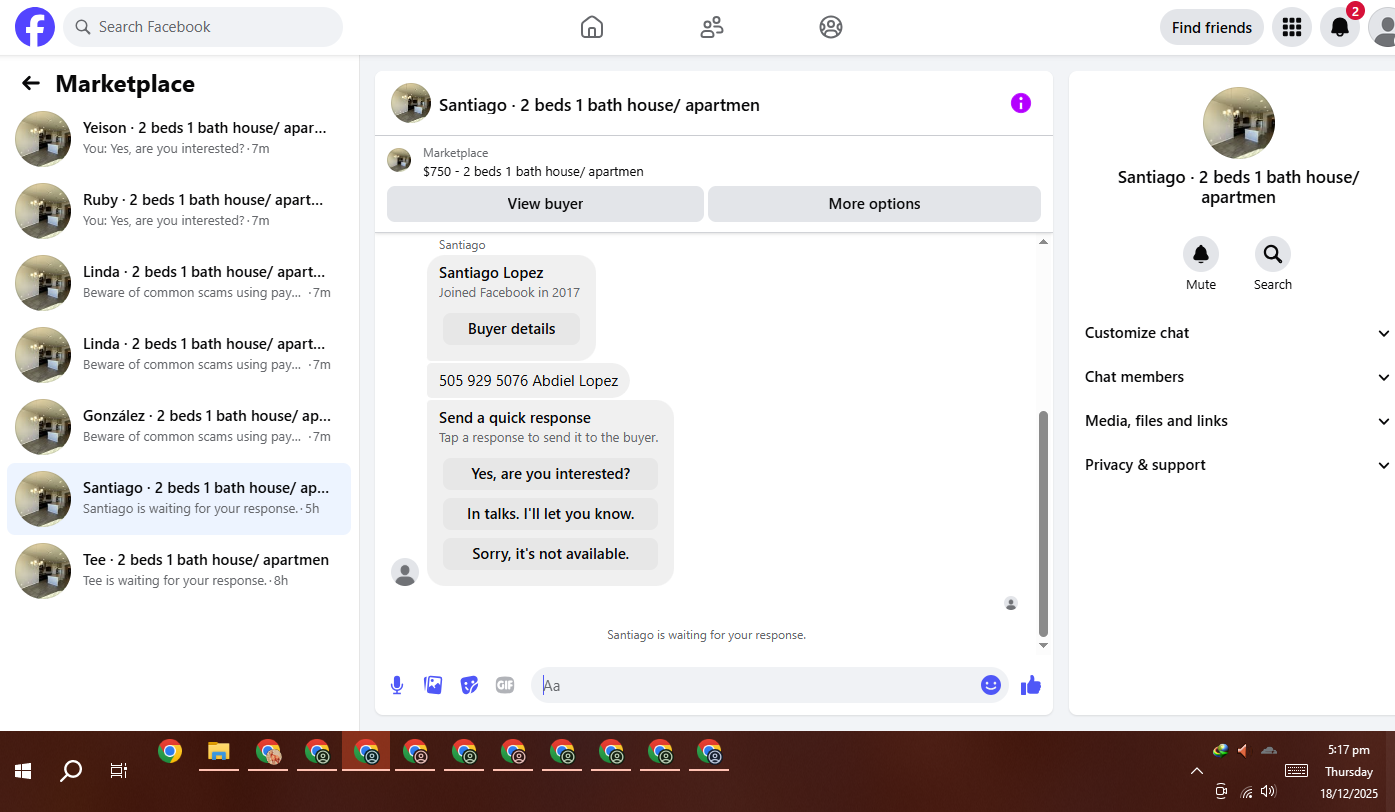This screenshot has height=812, width=1395.
Task: Click the taskbar clock showing 5:17 pm
Action: click(x=1349, y=750)
